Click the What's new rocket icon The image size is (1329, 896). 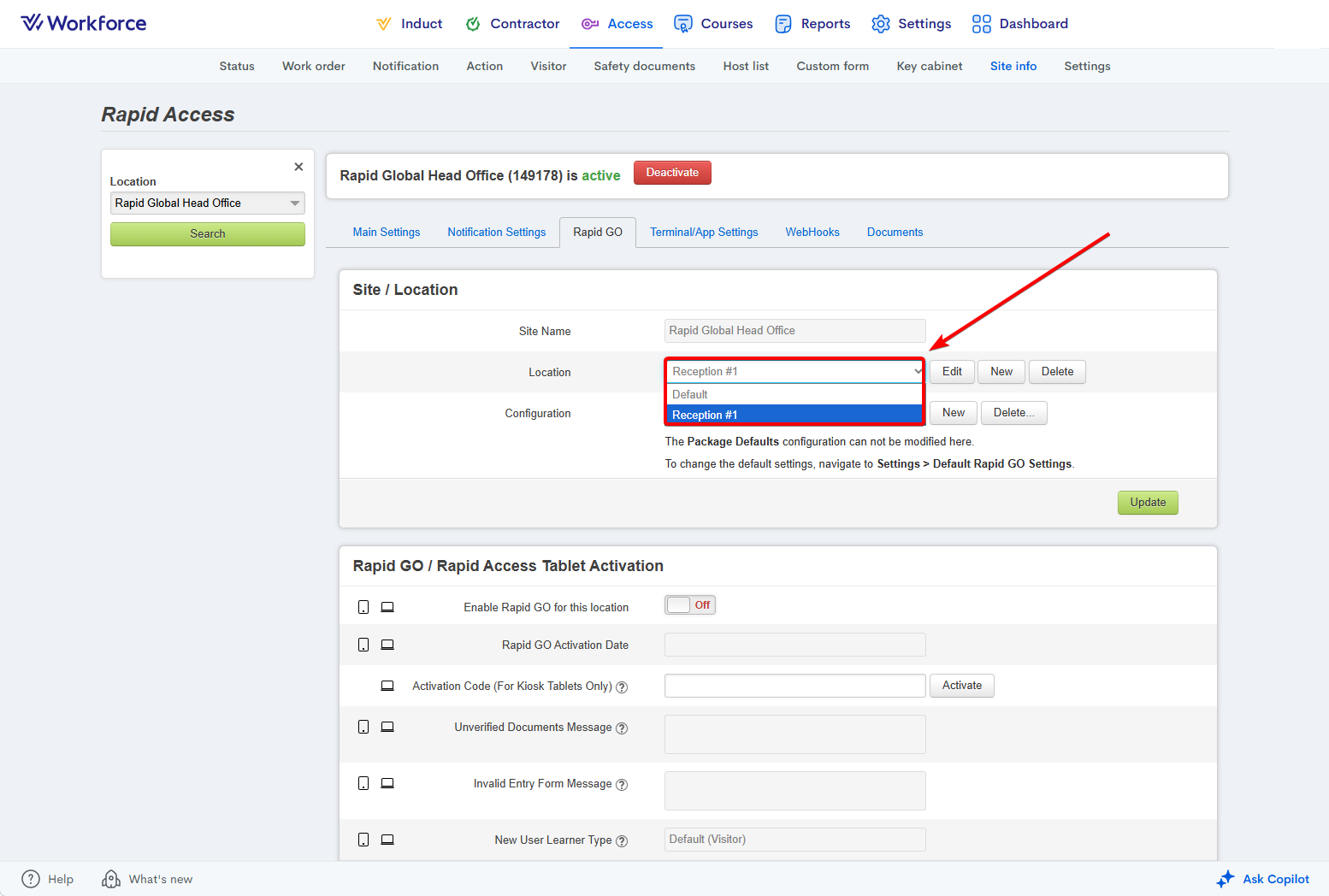(x=111, y=879)
